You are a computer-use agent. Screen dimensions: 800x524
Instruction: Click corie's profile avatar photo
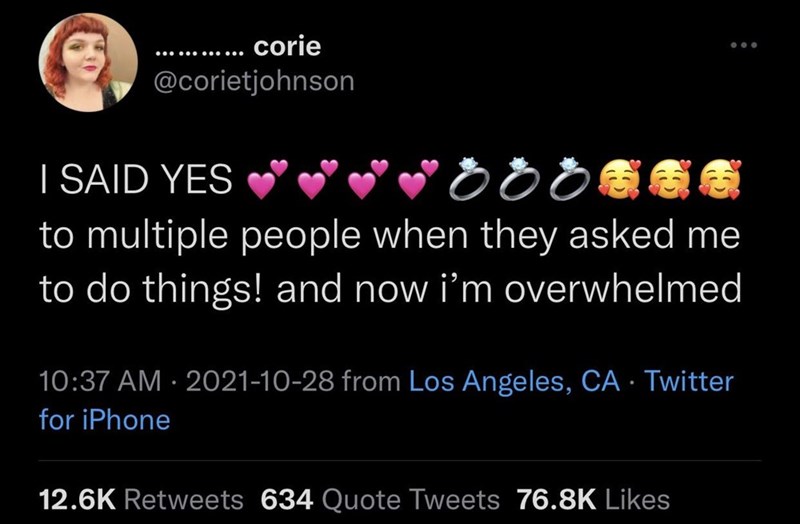point(89,62)
